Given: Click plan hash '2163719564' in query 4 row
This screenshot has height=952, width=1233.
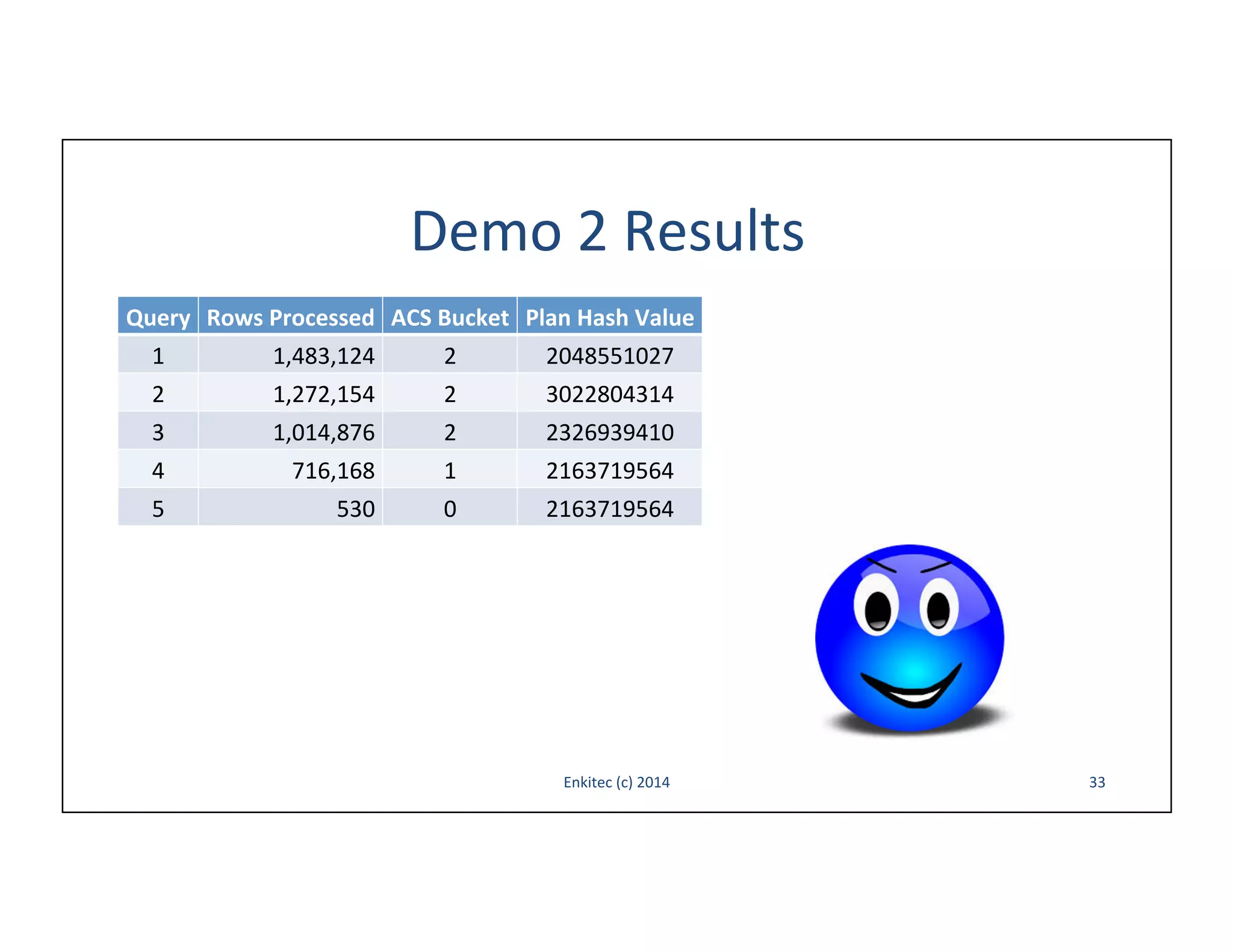Looking at the screenshot, I should [x=610, y=471].
